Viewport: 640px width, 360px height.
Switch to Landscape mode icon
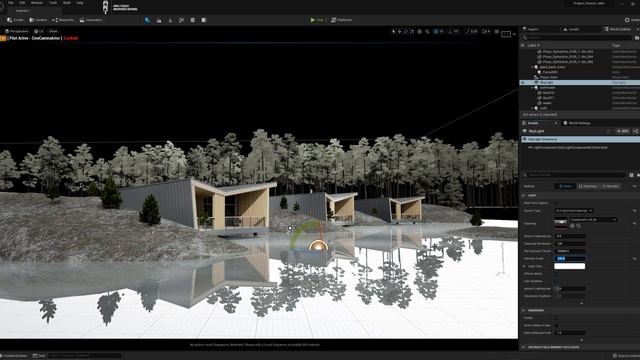[159, 20]
